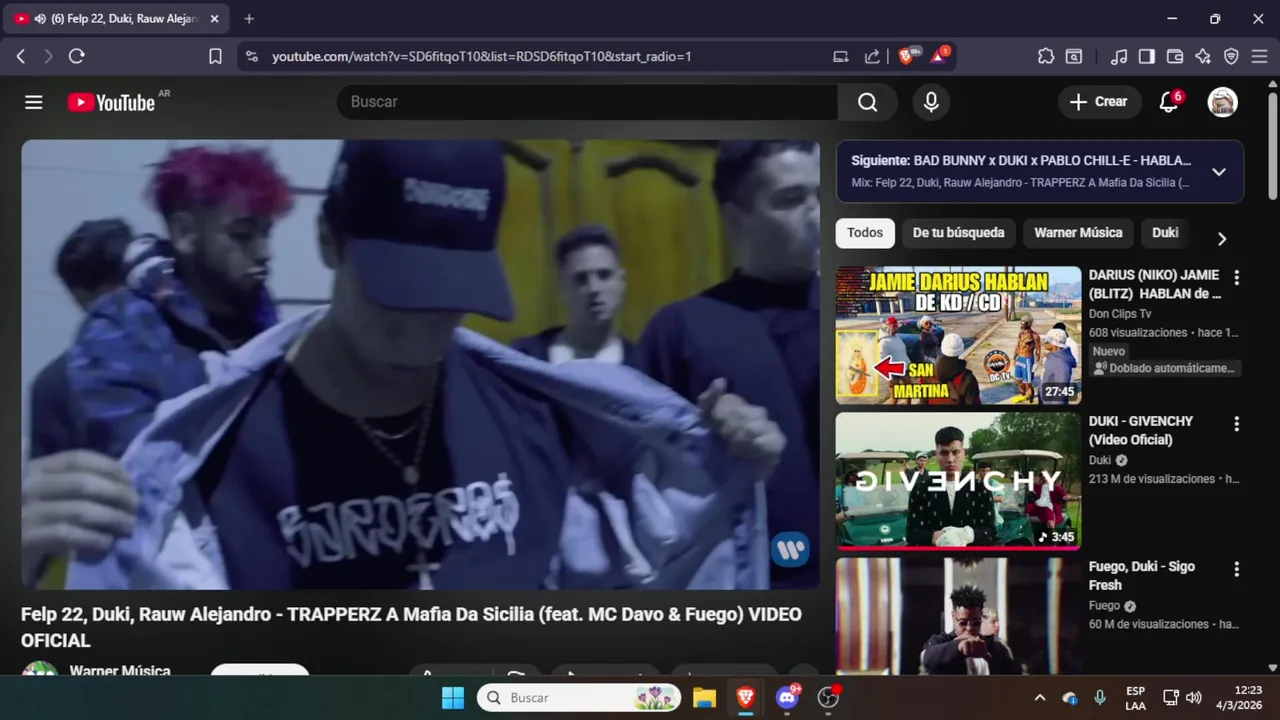Click the taskbar Buscar search box
Screen dimensions: 1280x720
point(579,698)
